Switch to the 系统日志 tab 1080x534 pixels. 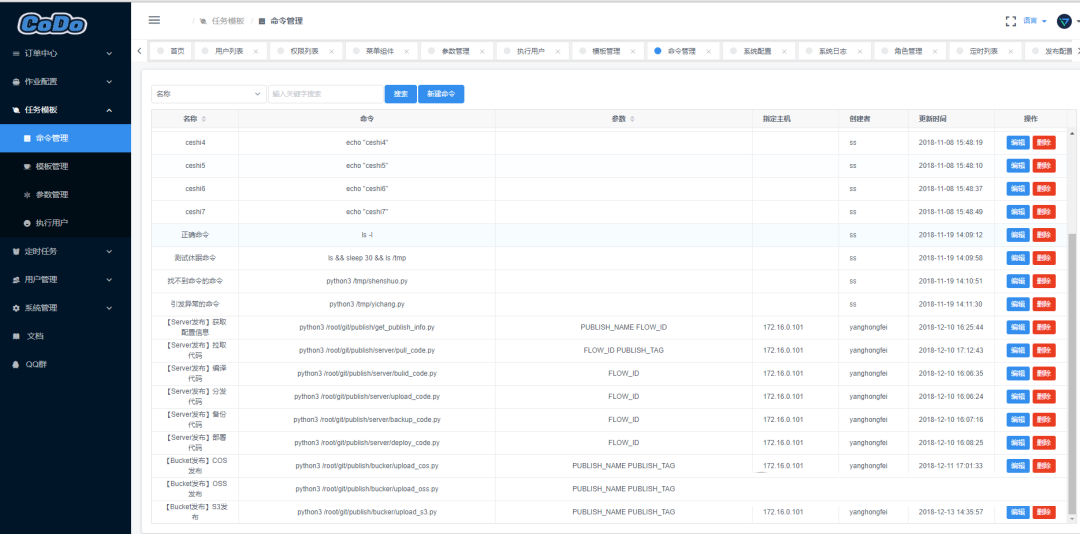[831, 51]
